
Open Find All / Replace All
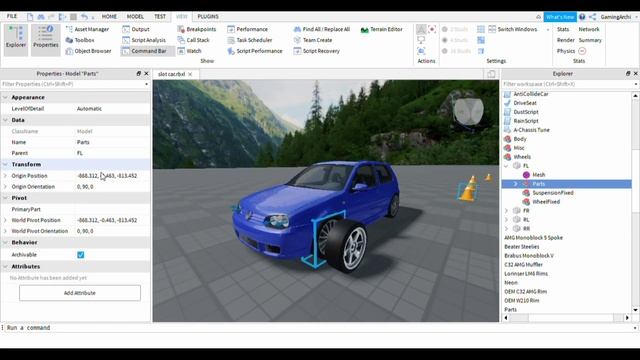tap(322, 29)
